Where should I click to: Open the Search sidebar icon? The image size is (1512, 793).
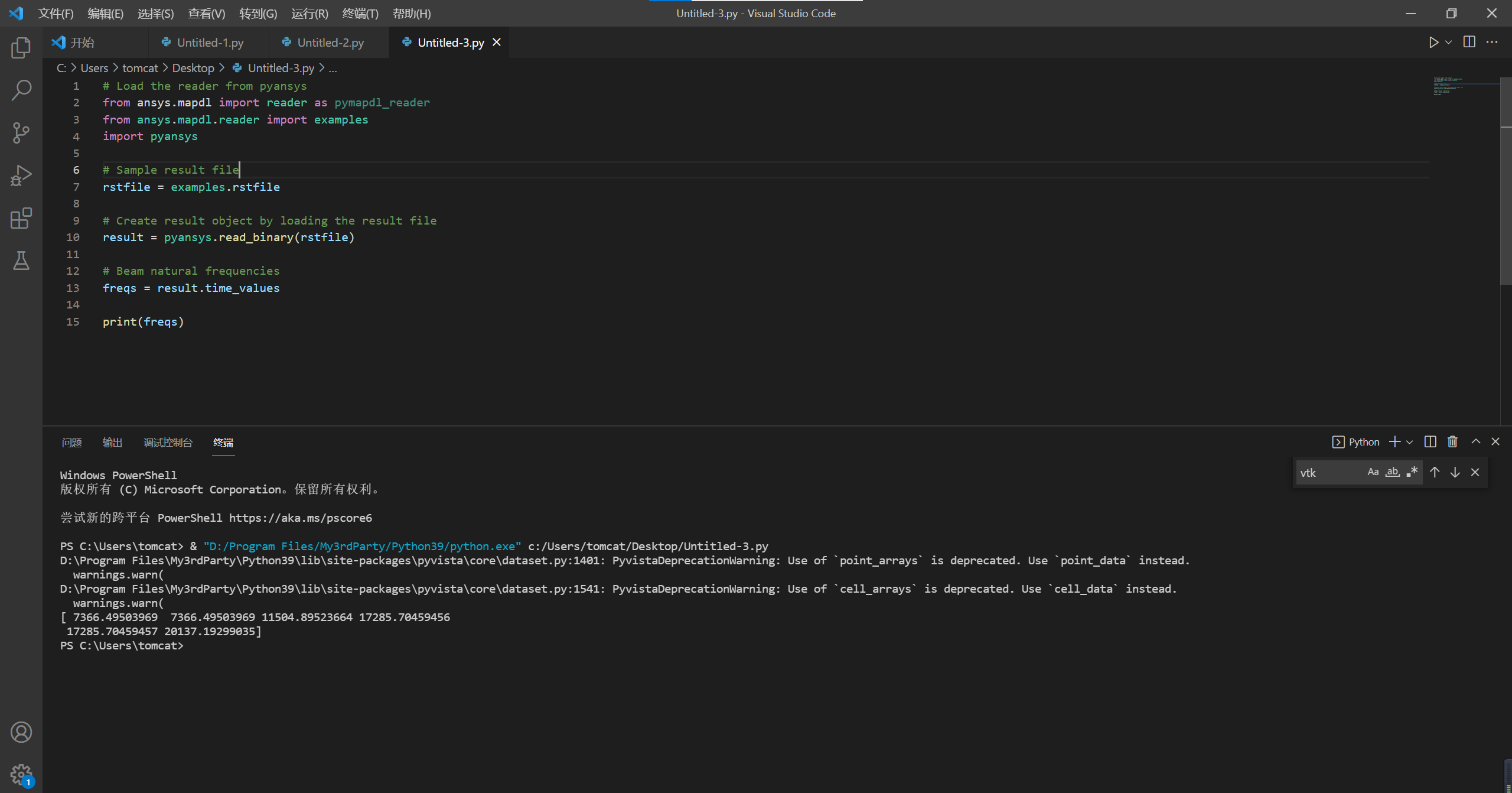(21, 90)
